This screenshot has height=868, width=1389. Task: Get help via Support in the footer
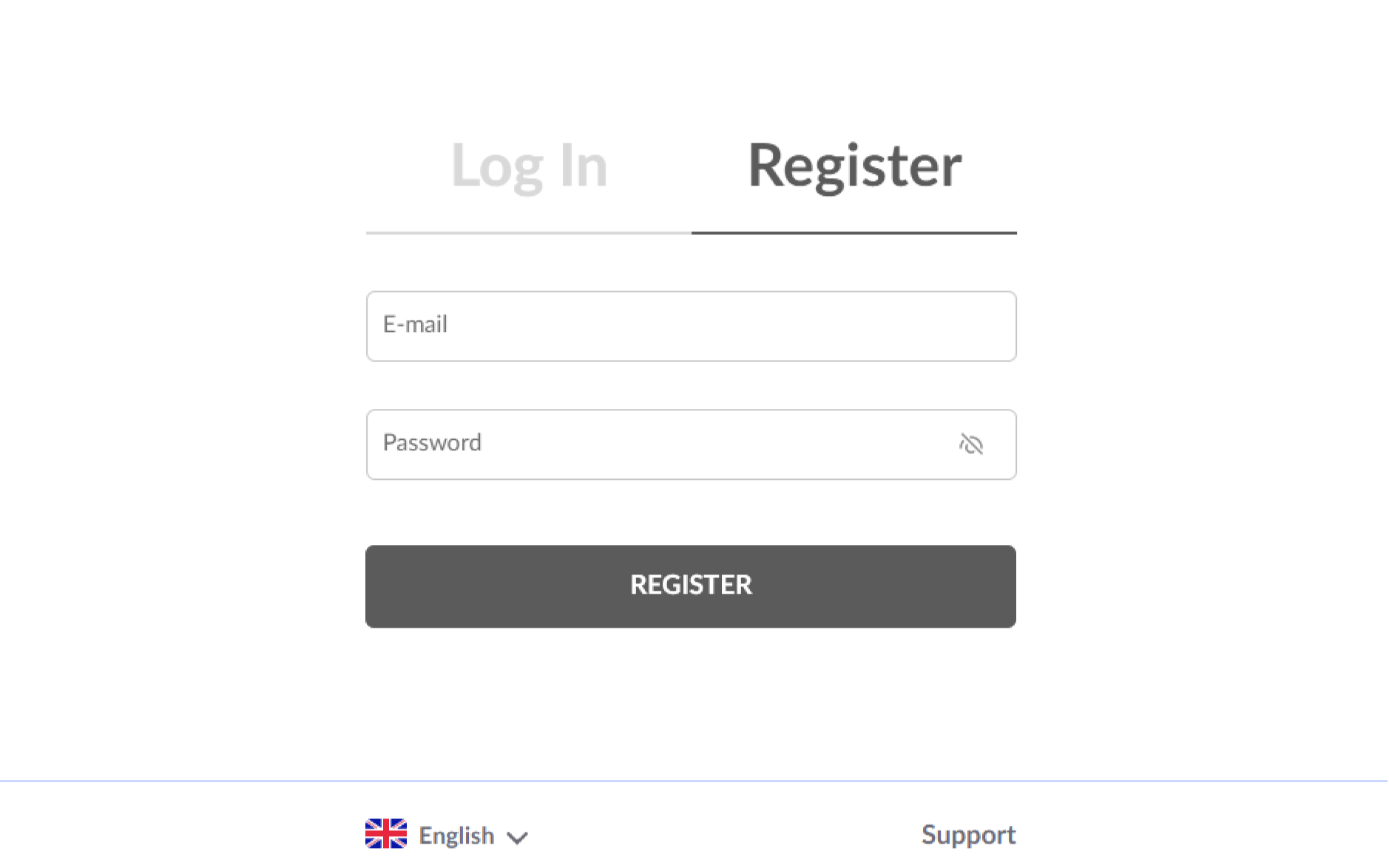tap(968, 835)
